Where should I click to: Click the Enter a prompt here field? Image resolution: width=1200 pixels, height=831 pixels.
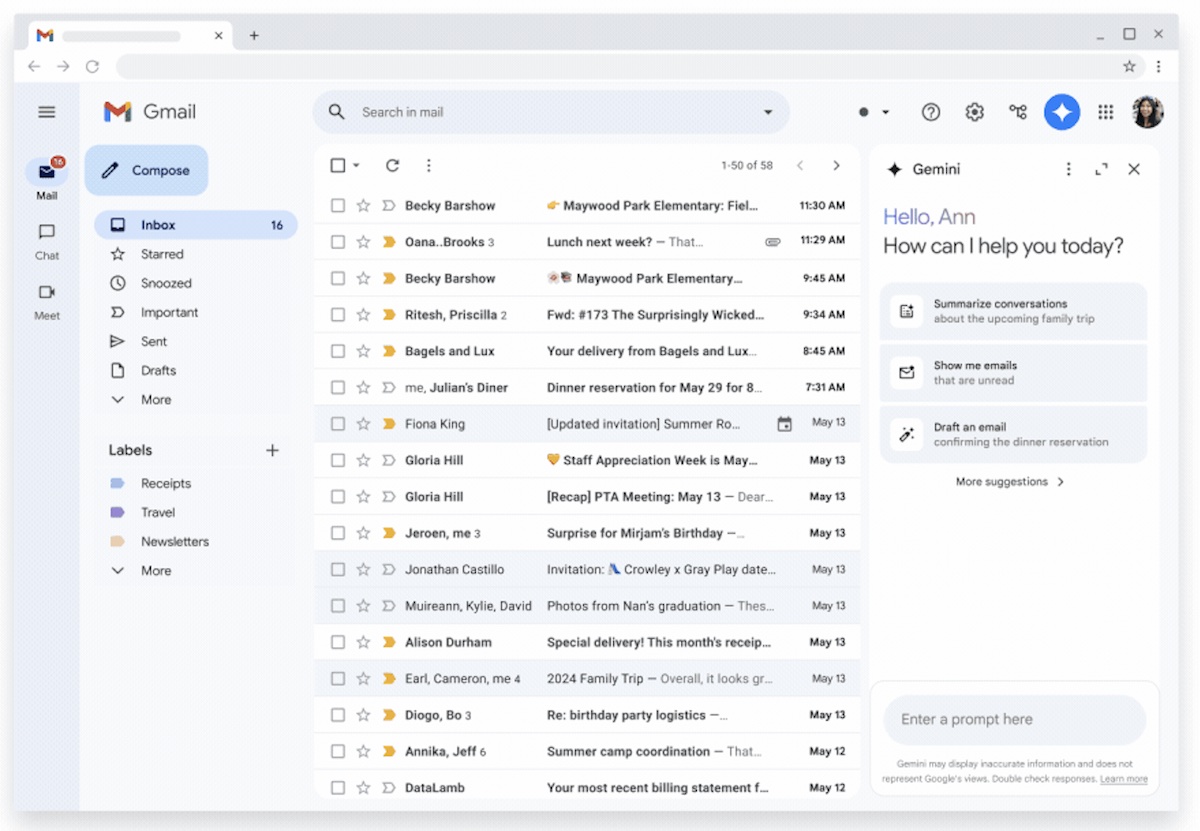[x=1014, y=719]
